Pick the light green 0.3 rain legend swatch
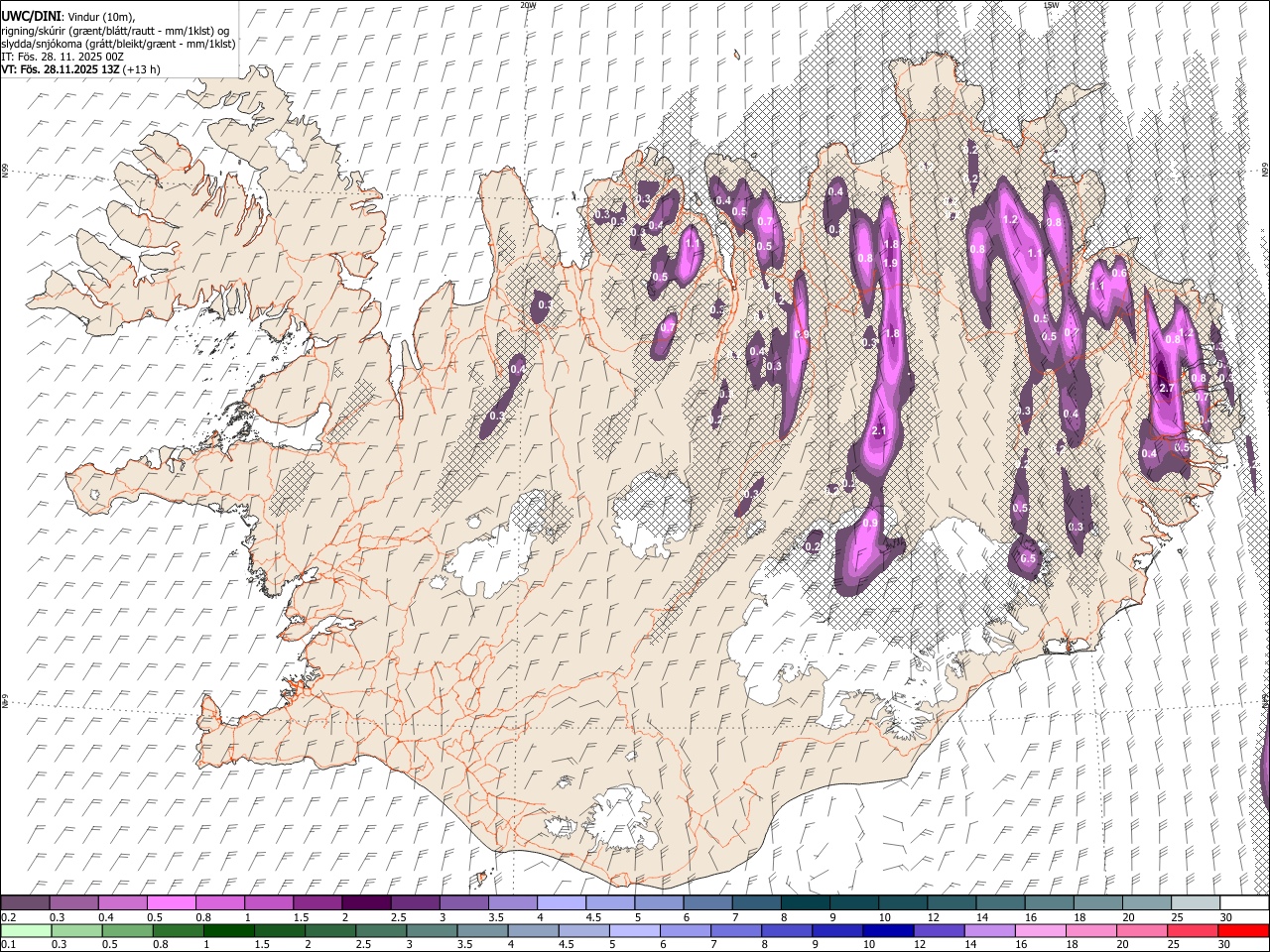The image size is (1270, 952). [76, 931]
